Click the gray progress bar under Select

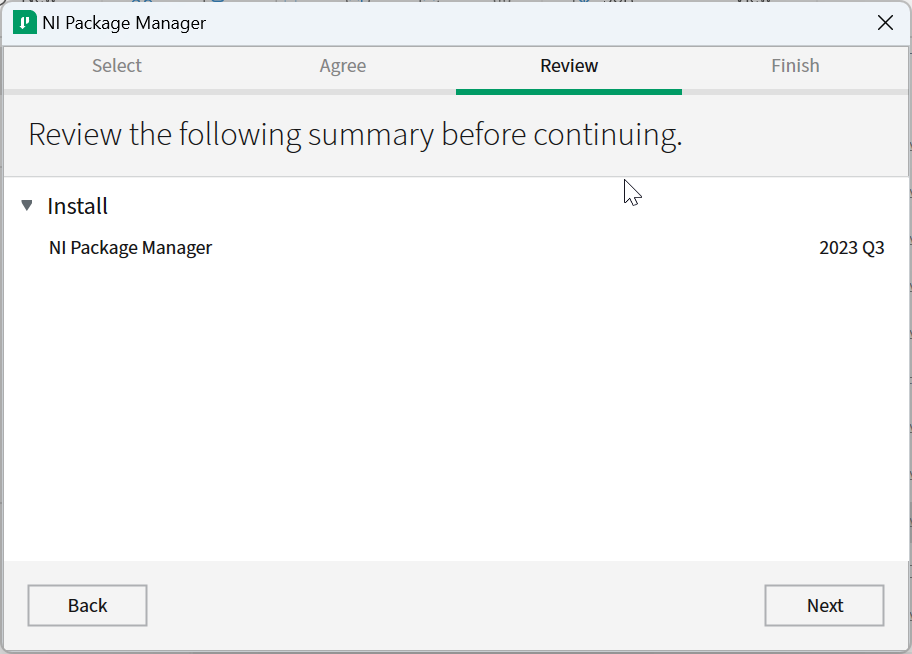pyautogui.click(x=117, y=92)
